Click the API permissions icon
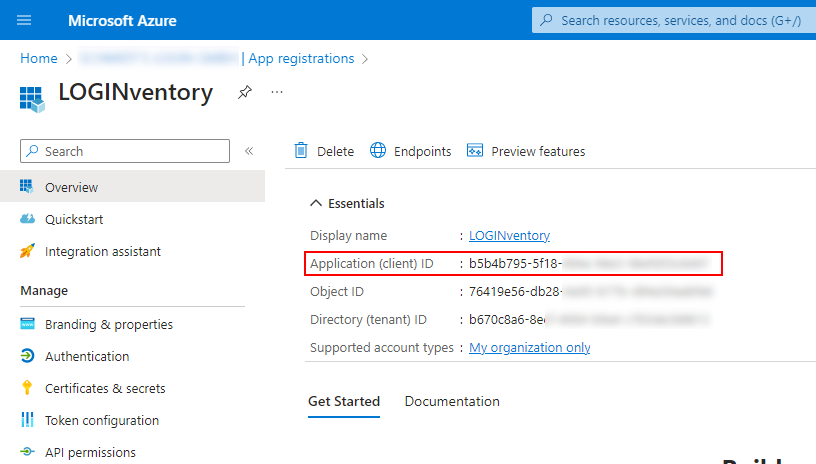 27,452
